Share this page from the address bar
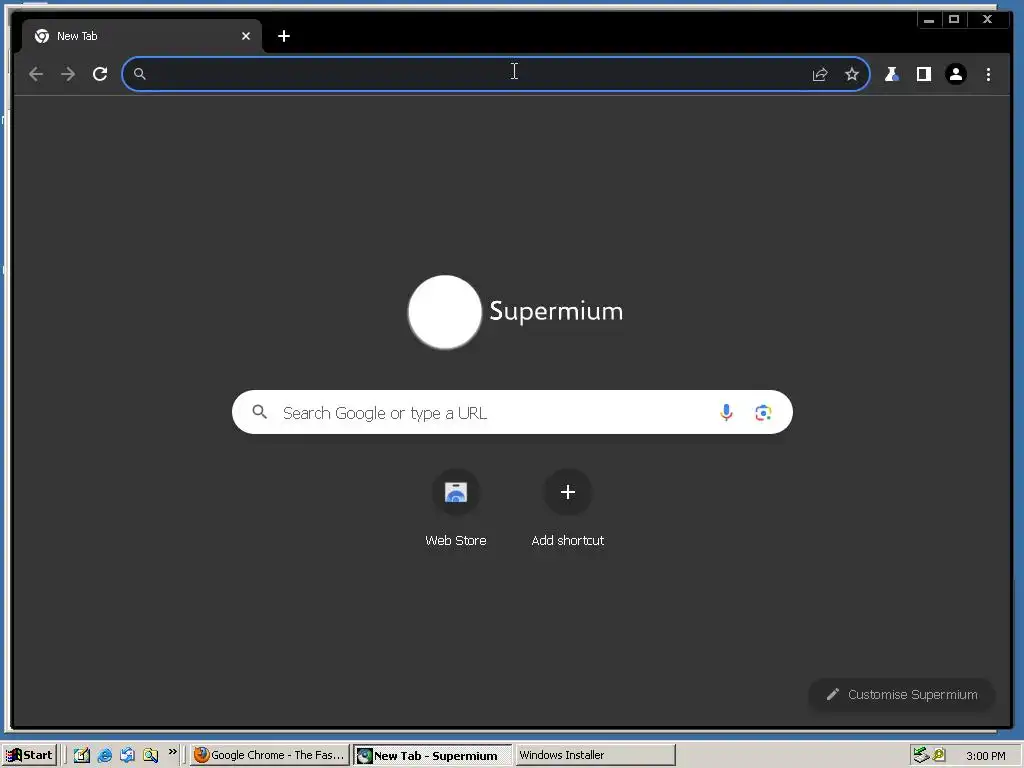This screenshot has height=768, width=1024. pos(820,74)
